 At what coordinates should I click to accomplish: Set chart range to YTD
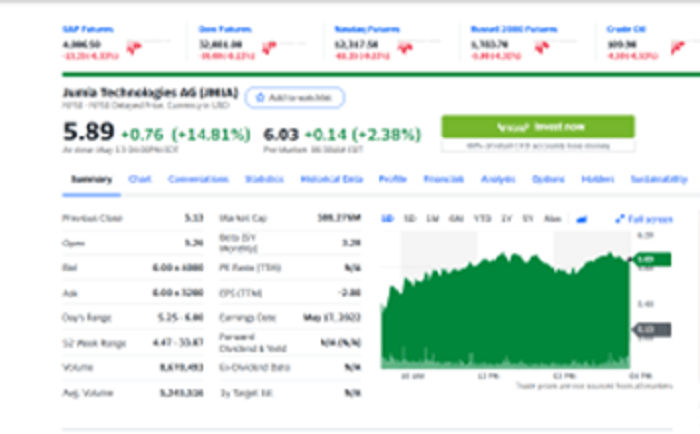coord(482,218)
